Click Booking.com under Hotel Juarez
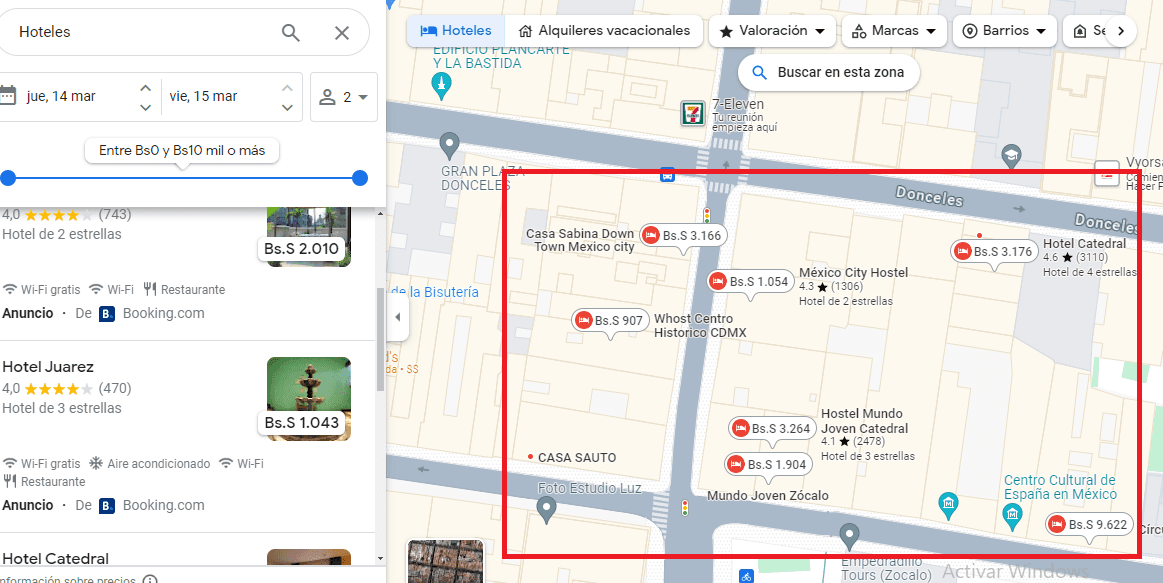This screenshot has height=583, width=1163. click(x=163, y=505)
